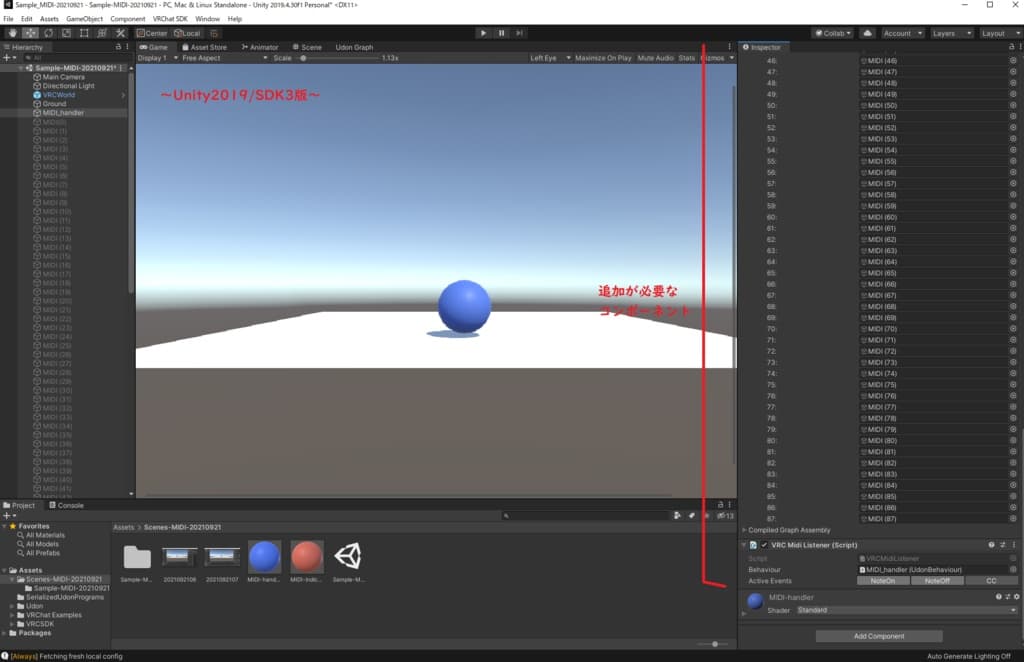Toggle Maximize On Play
Screen dimensions: 1024x662
click(x=603, y=58)
